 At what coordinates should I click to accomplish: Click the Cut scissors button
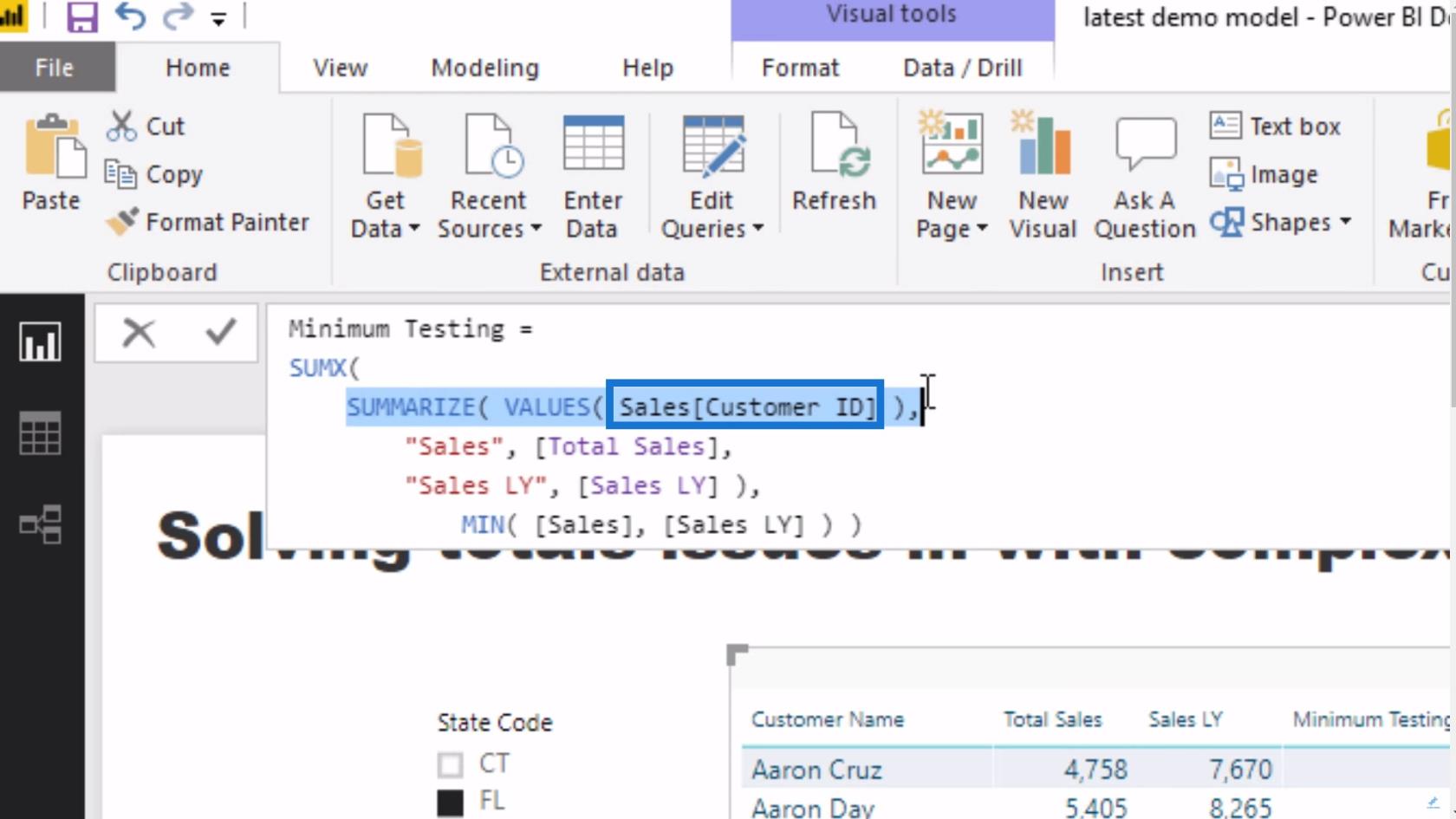pyautogui.click(x=146, y=127)
